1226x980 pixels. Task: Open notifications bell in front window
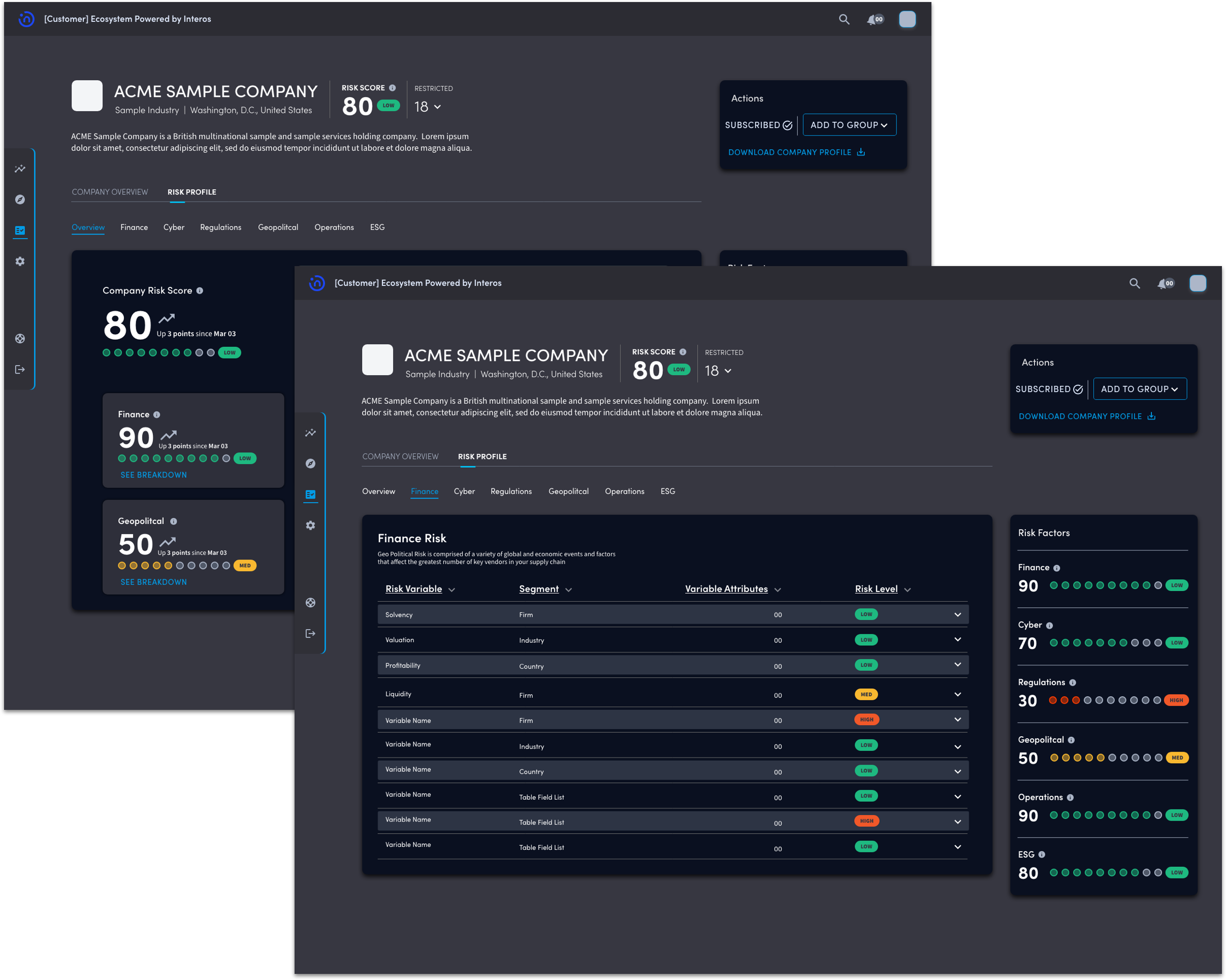pyautogui.click(x=1163, y=283)
